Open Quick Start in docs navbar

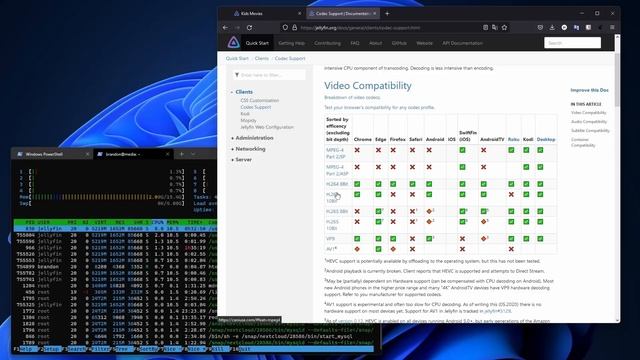257,43
